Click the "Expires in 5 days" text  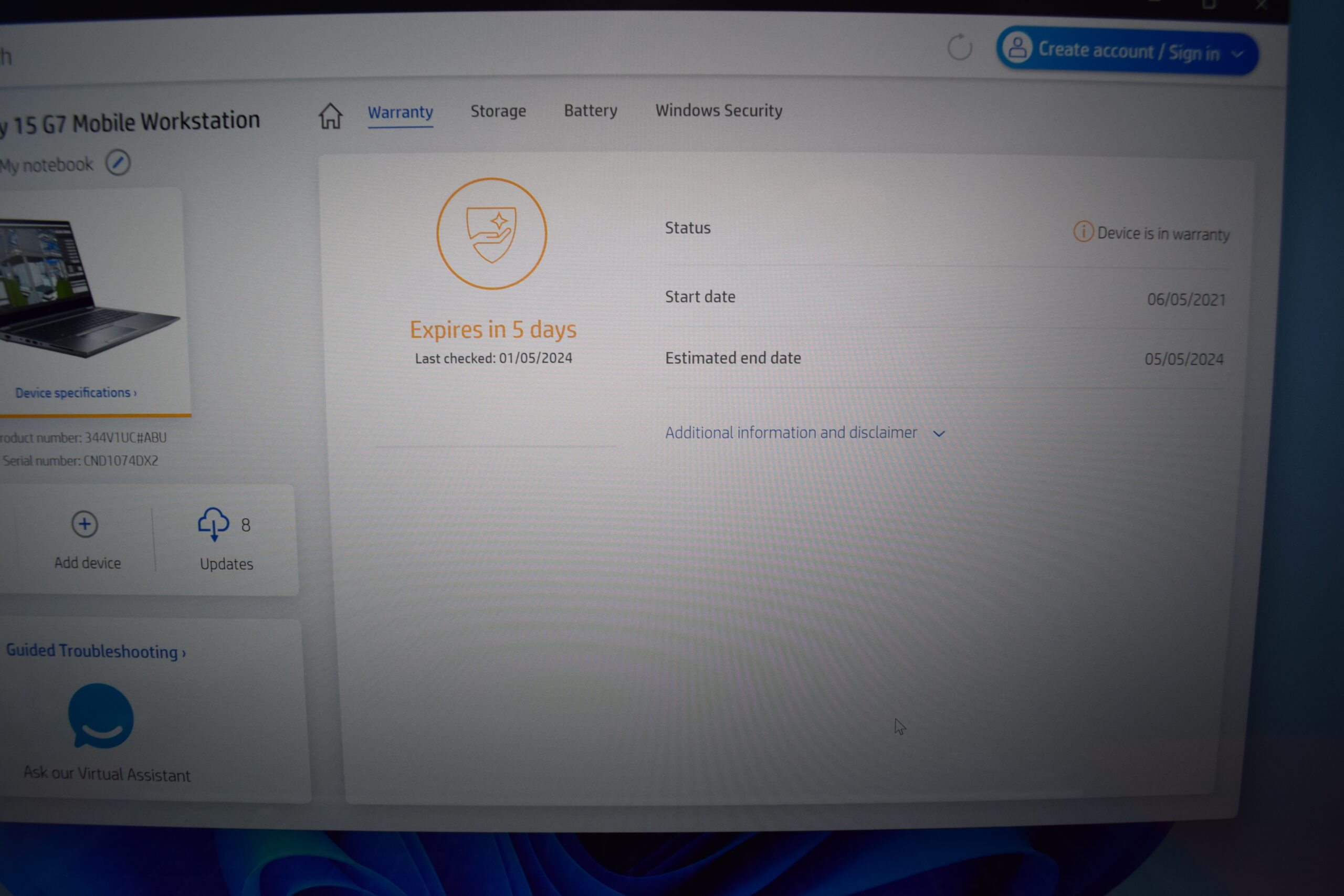pyautogui.click(x=492, y=330)
